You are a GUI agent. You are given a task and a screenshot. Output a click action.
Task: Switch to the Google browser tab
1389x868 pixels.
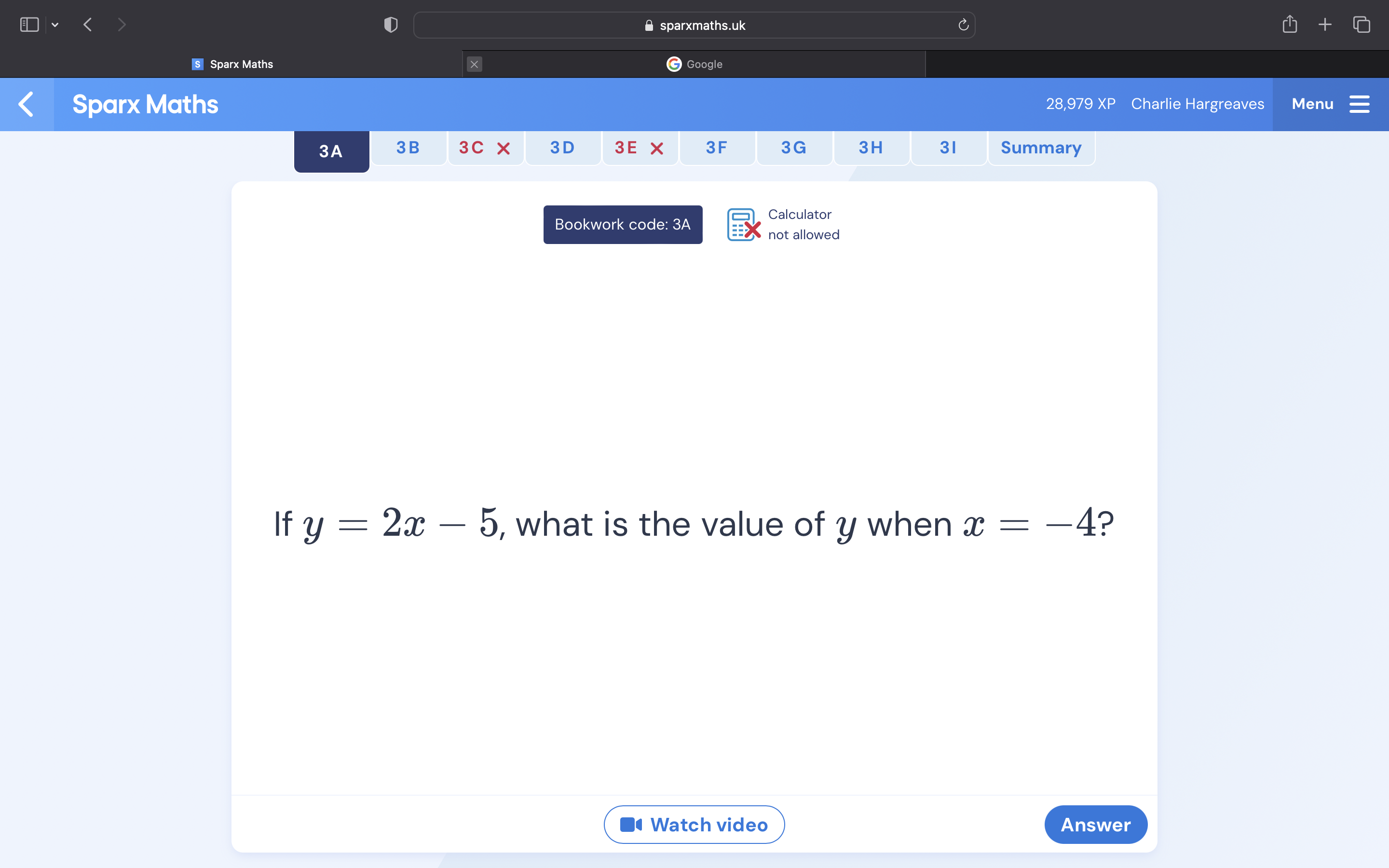(x=694, y=64)
